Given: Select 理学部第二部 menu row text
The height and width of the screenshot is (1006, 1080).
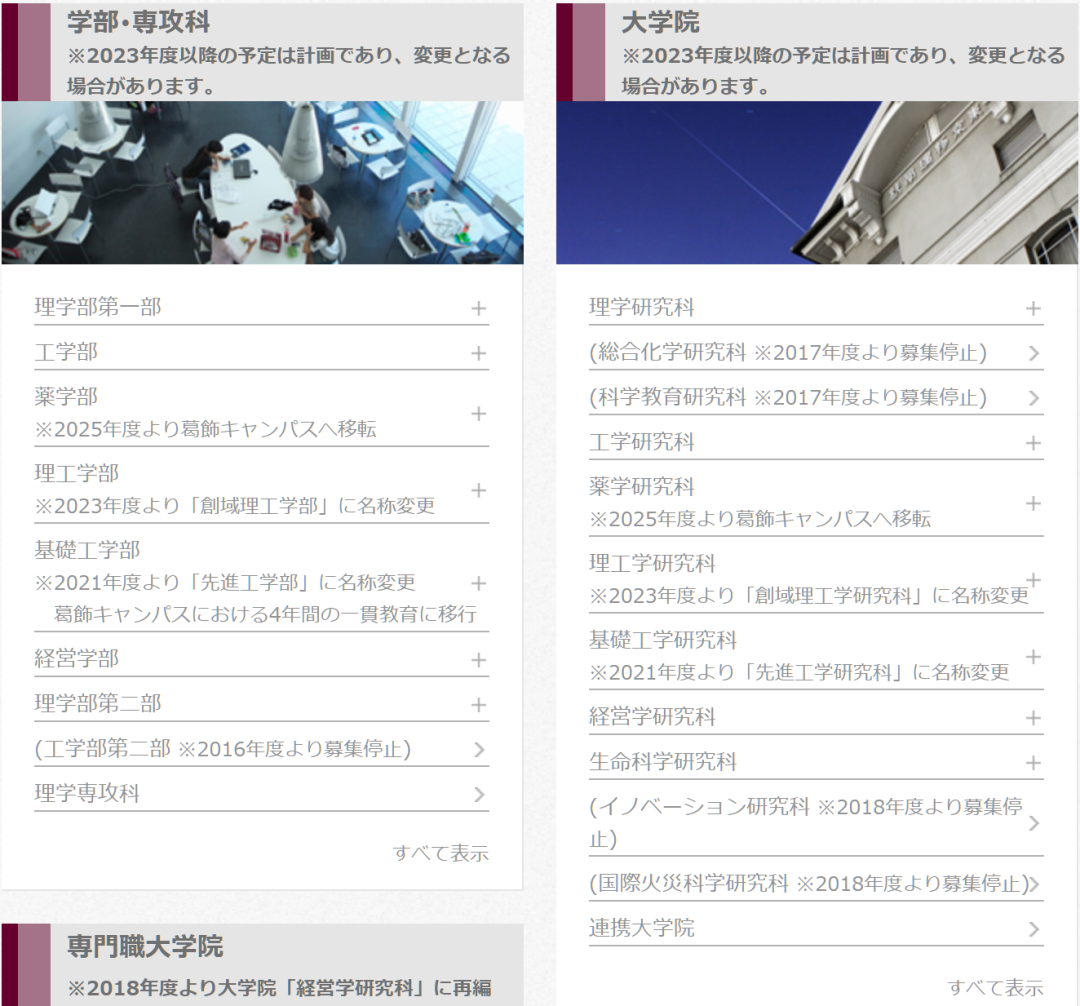Looking at the screenshot, I should point(98,704).
